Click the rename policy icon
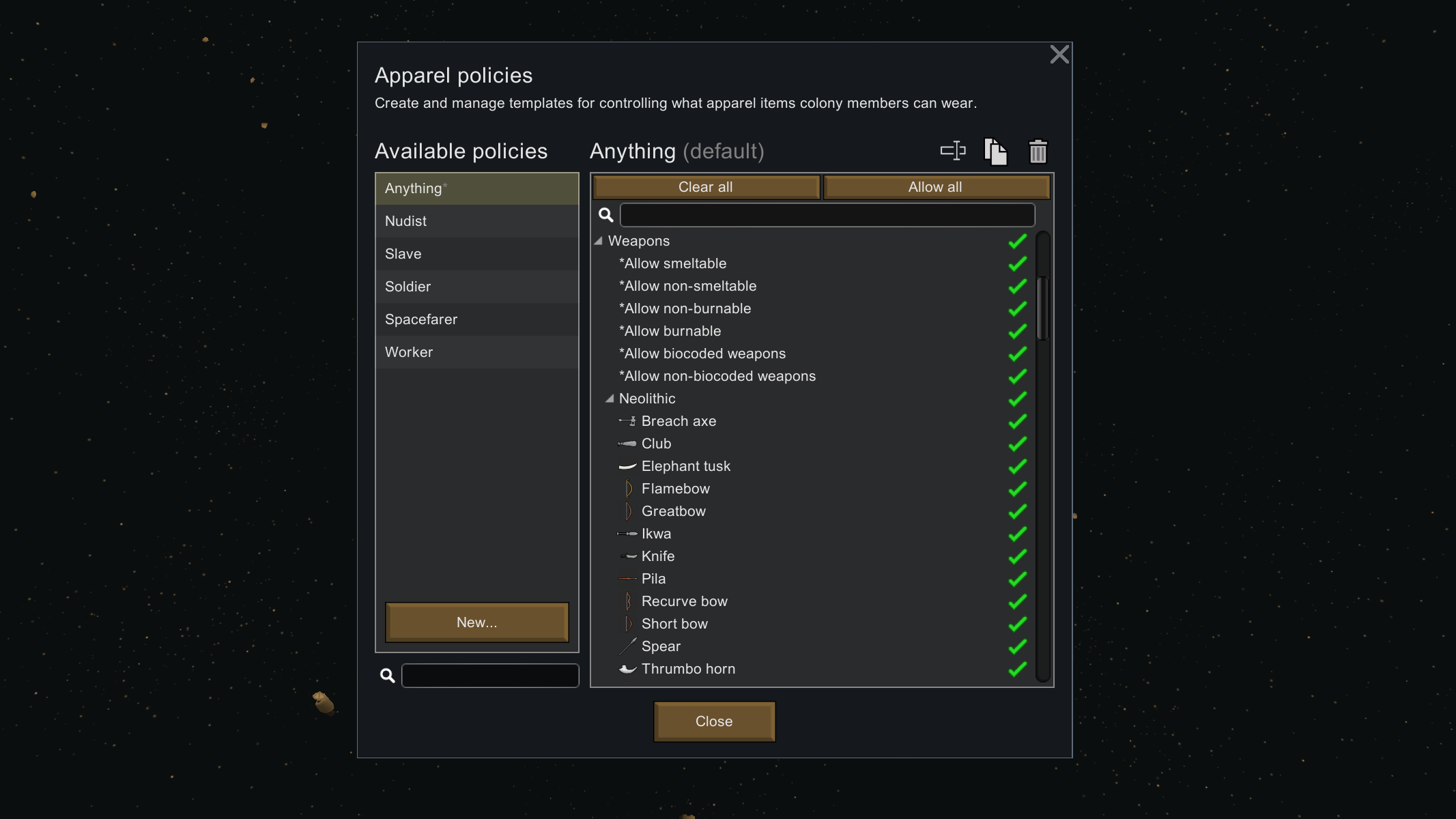Screen dimensions: 1456x819 (x=953, y=151)
